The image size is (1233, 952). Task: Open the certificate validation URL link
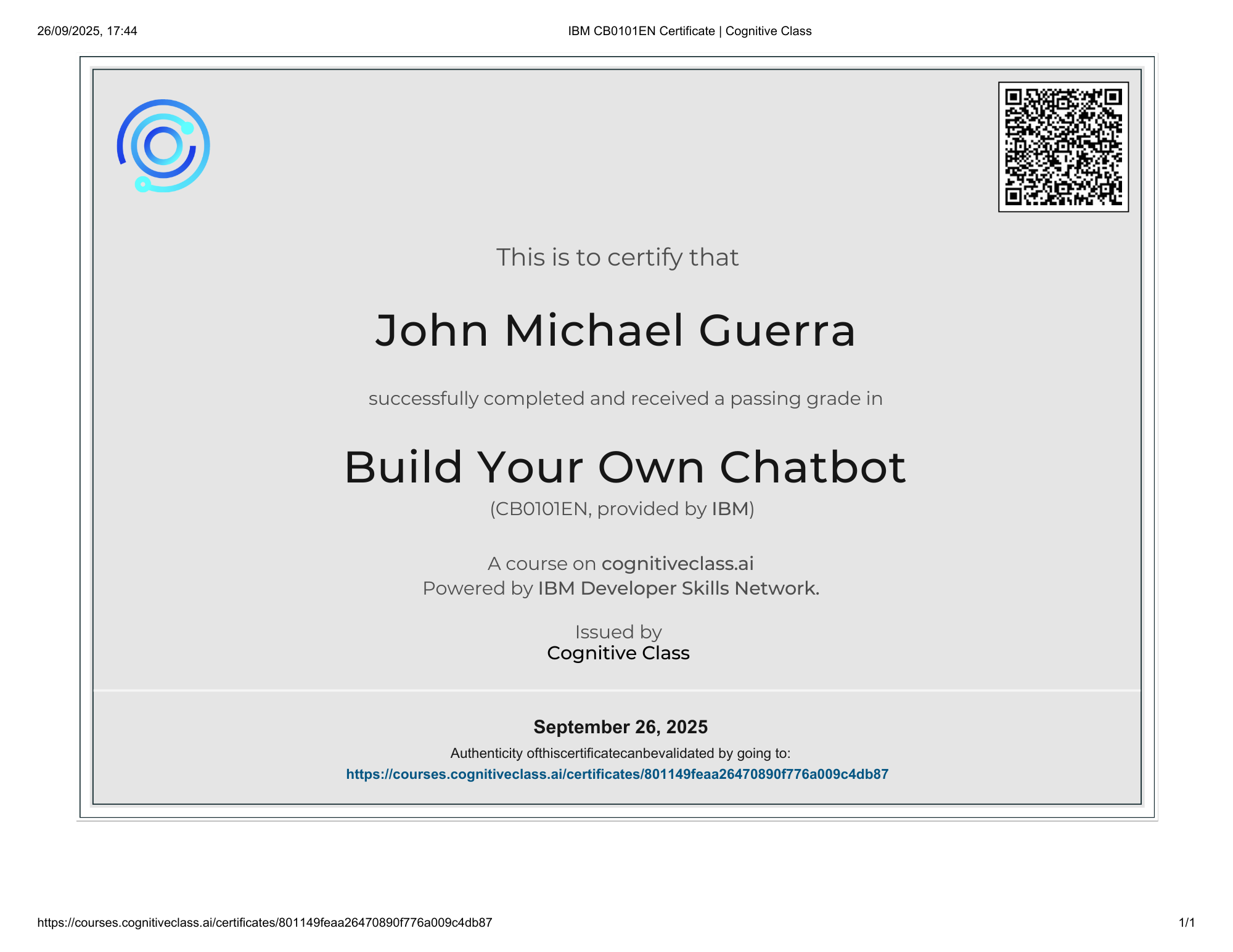click(x=617, y=774)
